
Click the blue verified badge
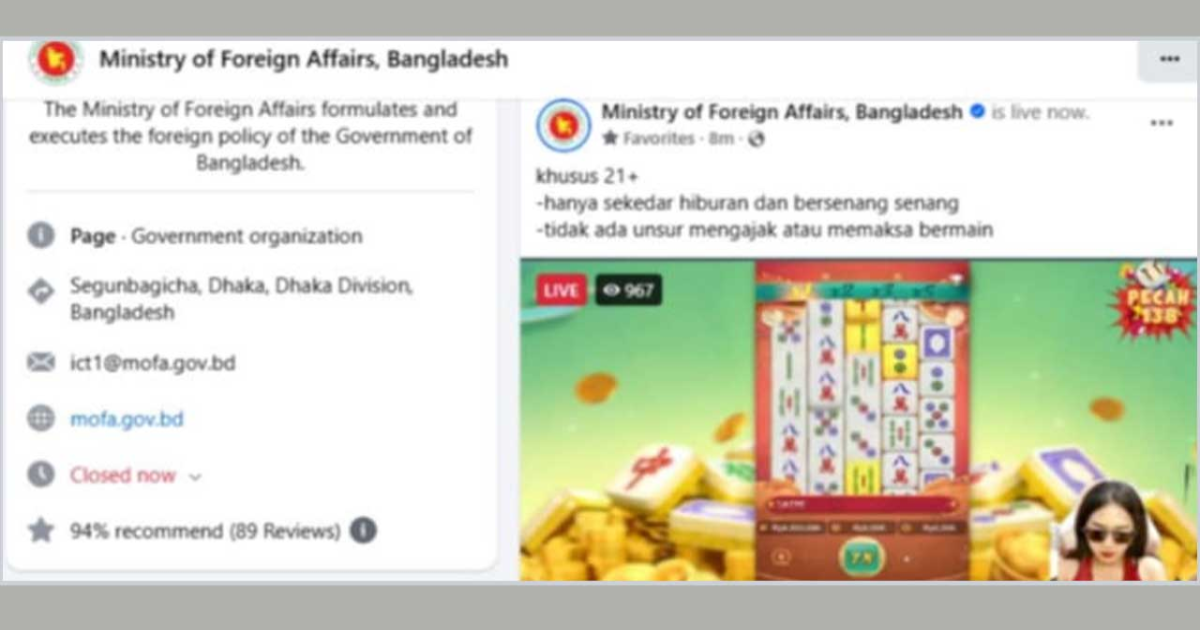tap(978, 112)
